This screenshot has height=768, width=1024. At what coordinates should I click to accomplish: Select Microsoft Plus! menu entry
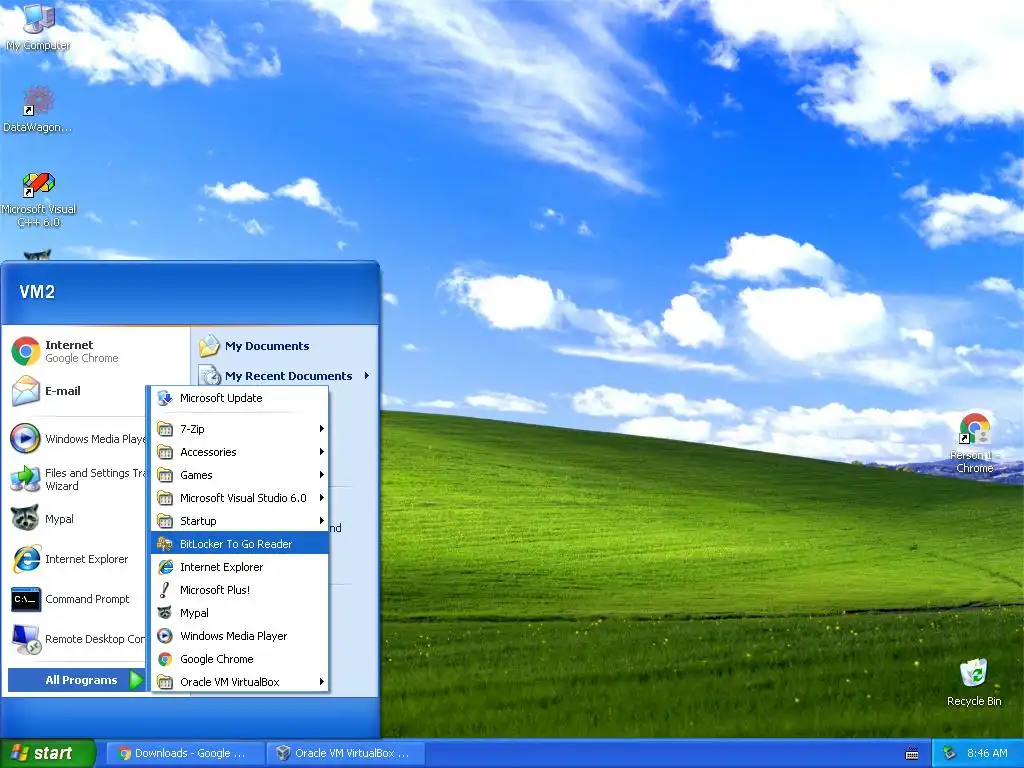tap(240, 590)
